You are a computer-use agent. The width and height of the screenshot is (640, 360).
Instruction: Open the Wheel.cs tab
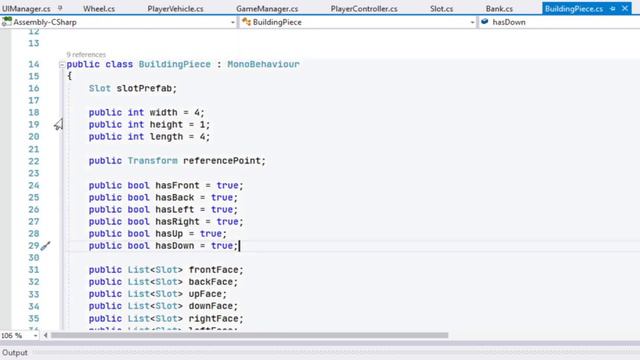tap(99, 9)
